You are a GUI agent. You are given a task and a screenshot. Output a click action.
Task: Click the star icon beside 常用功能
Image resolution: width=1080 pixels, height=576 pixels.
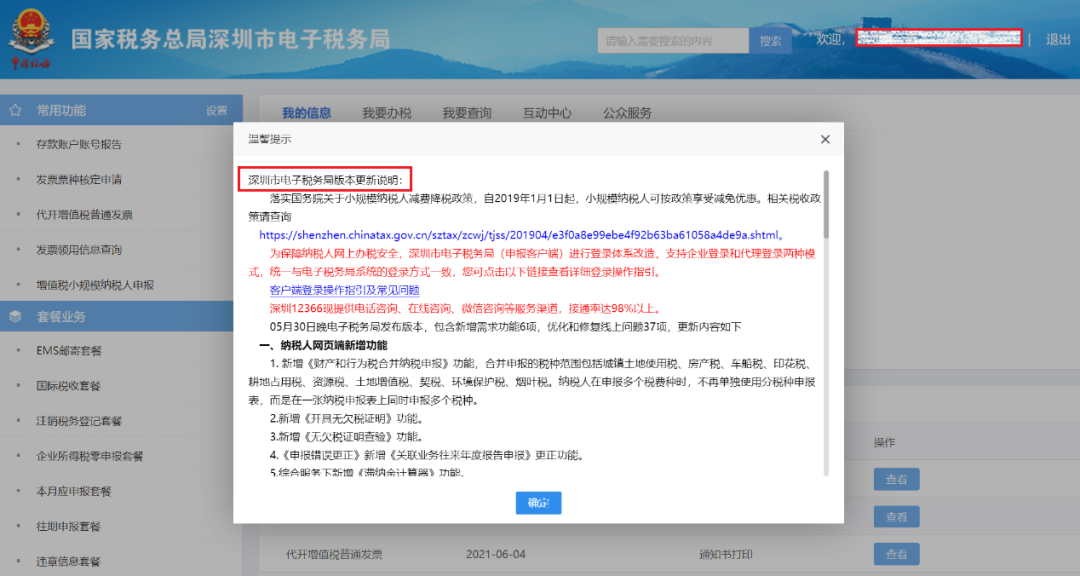(x=15, y=110)
